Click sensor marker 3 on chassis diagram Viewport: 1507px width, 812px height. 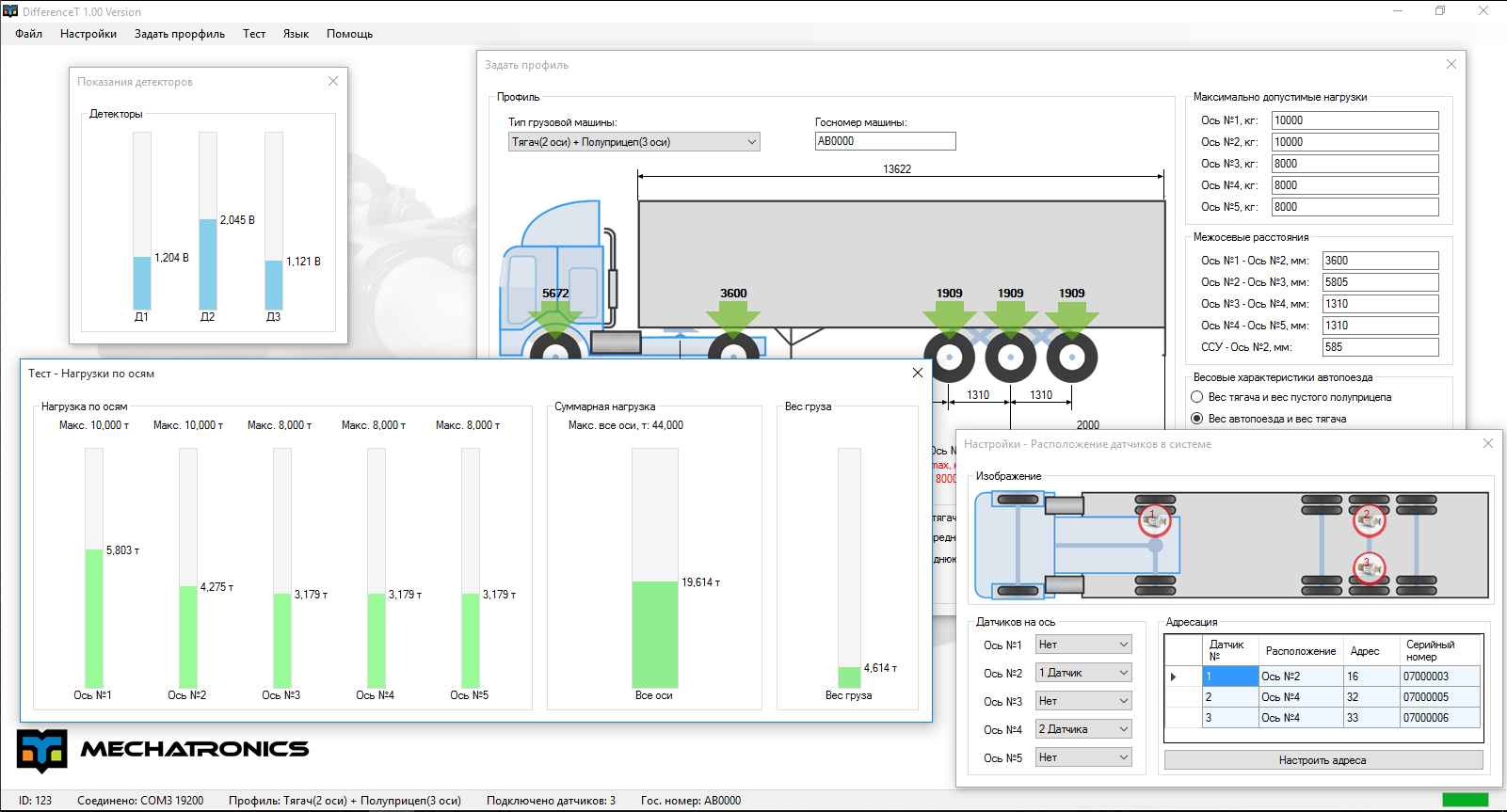tap(1369, 567)
